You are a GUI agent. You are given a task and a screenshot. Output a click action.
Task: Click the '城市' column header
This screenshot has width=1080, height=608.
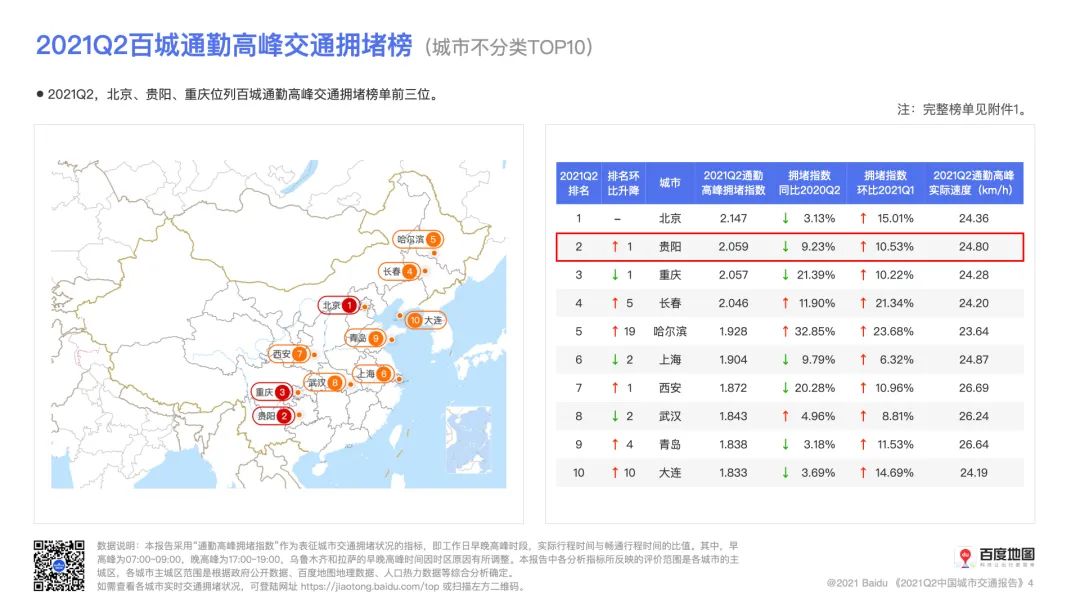pyautogui.click(x=669, y=182)
